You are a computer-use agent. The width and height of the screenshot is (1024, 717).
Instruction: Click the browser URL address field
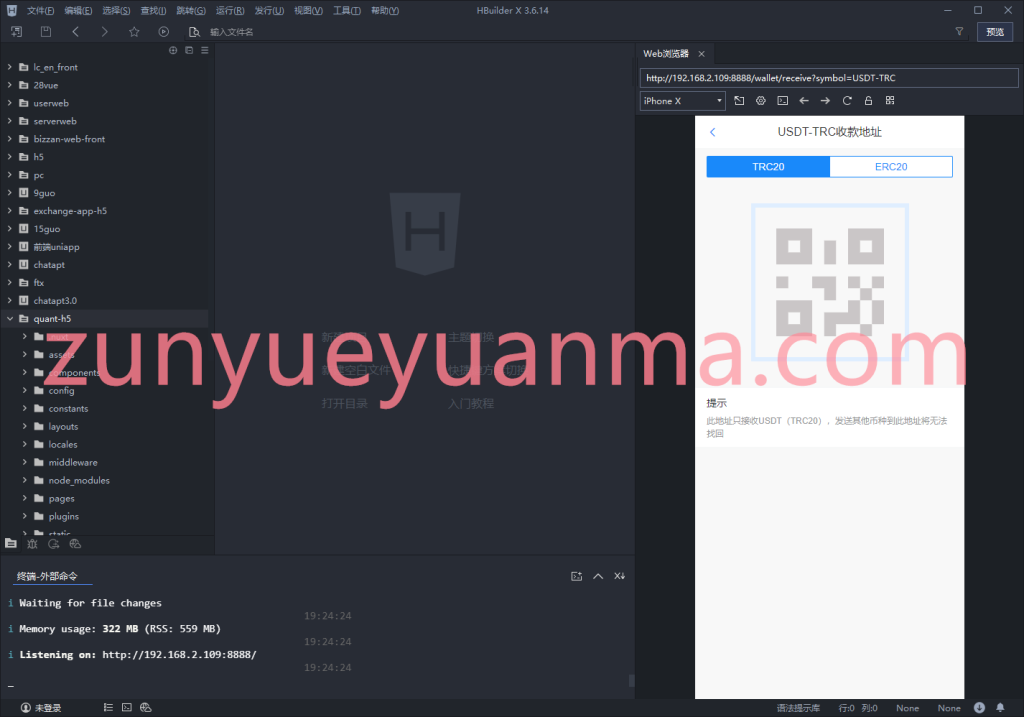(829, 78)
